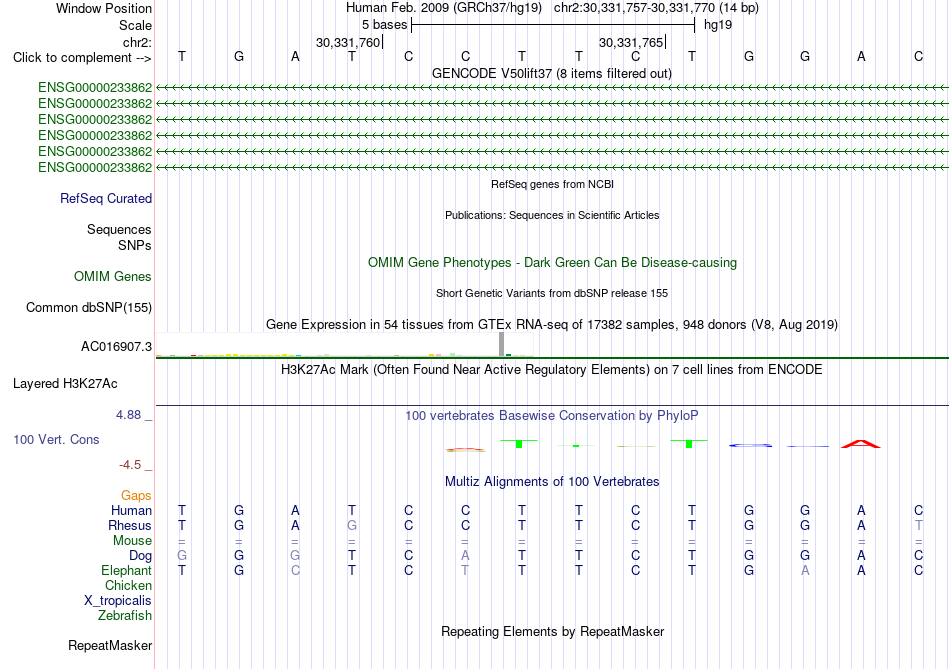
Task: Select the Rhesus alignment row label
Action: coord(130,525)
